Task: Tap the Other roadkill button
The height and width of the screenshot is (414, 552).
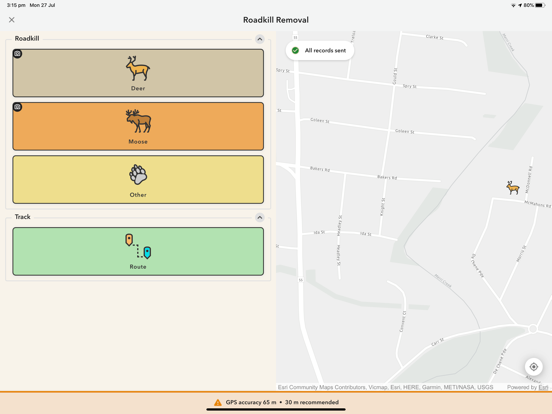Action: coord(138,180)
